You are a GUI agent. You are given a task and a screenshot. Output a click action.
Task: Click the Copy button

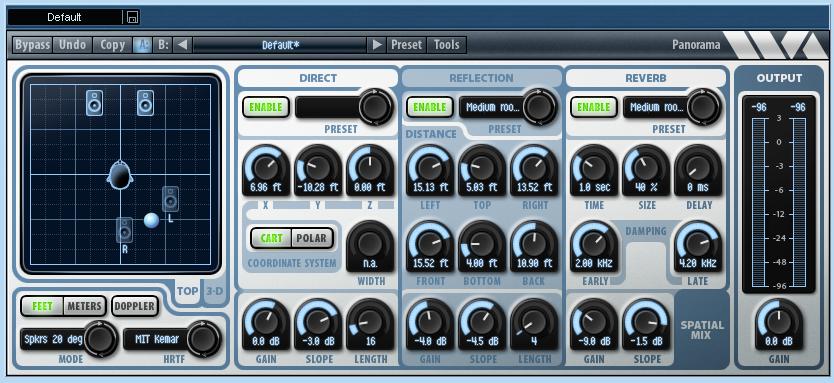(112, 45)
